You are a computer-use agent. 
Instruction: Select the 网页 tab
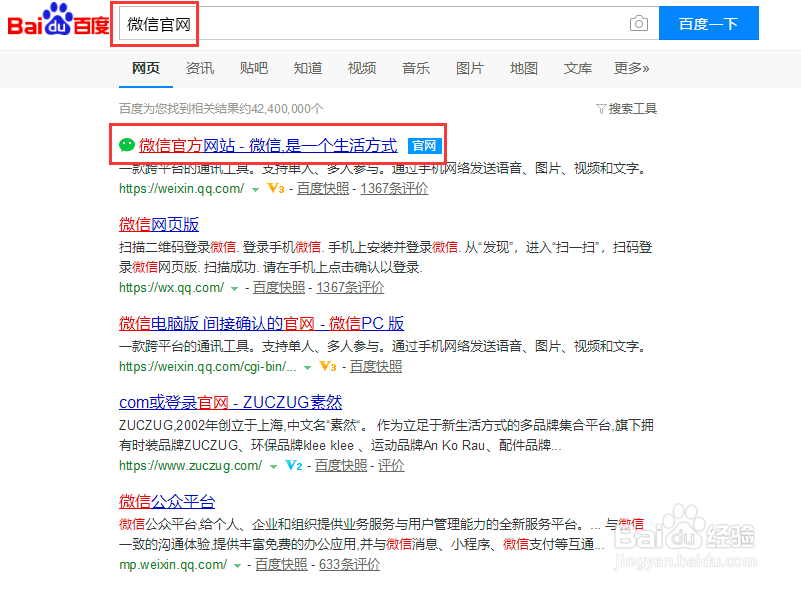[x=146, y=68]
